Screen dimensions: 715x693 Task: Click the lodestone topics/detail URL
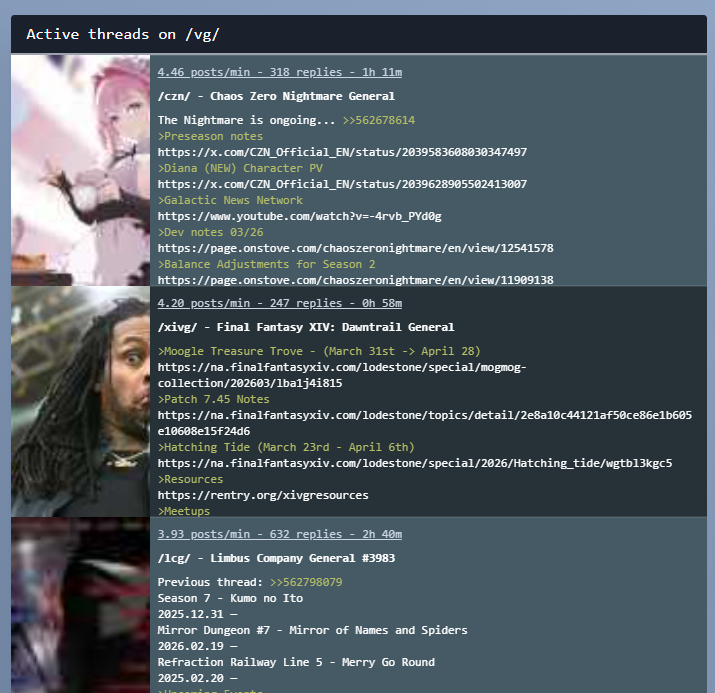425,423
